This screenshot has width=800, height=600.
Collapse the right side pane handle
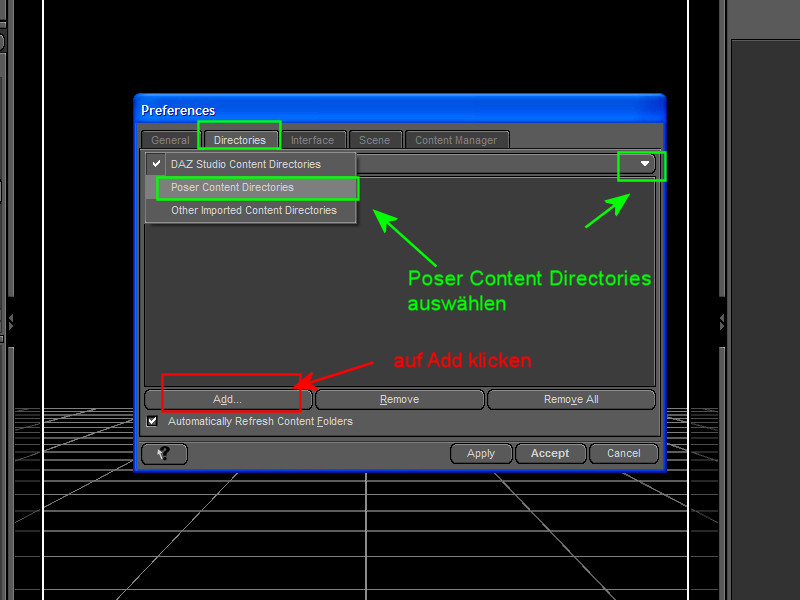click(721, 322)
